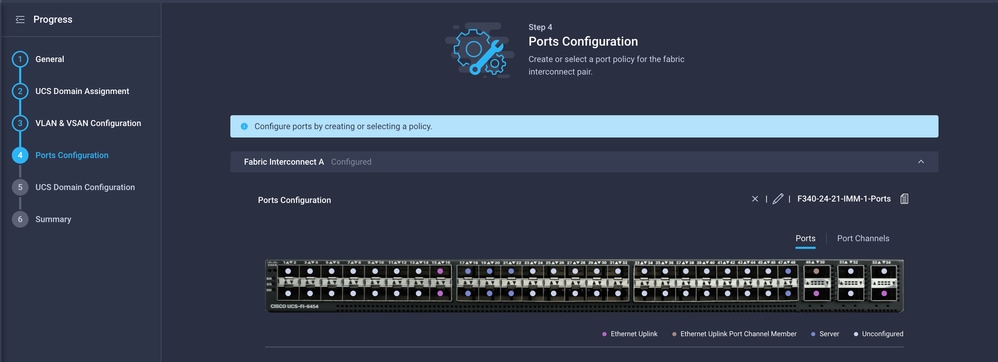998x362 pixels.
Task: Click the Unconfigured legend entry
Action: click(x=878, y=333)
